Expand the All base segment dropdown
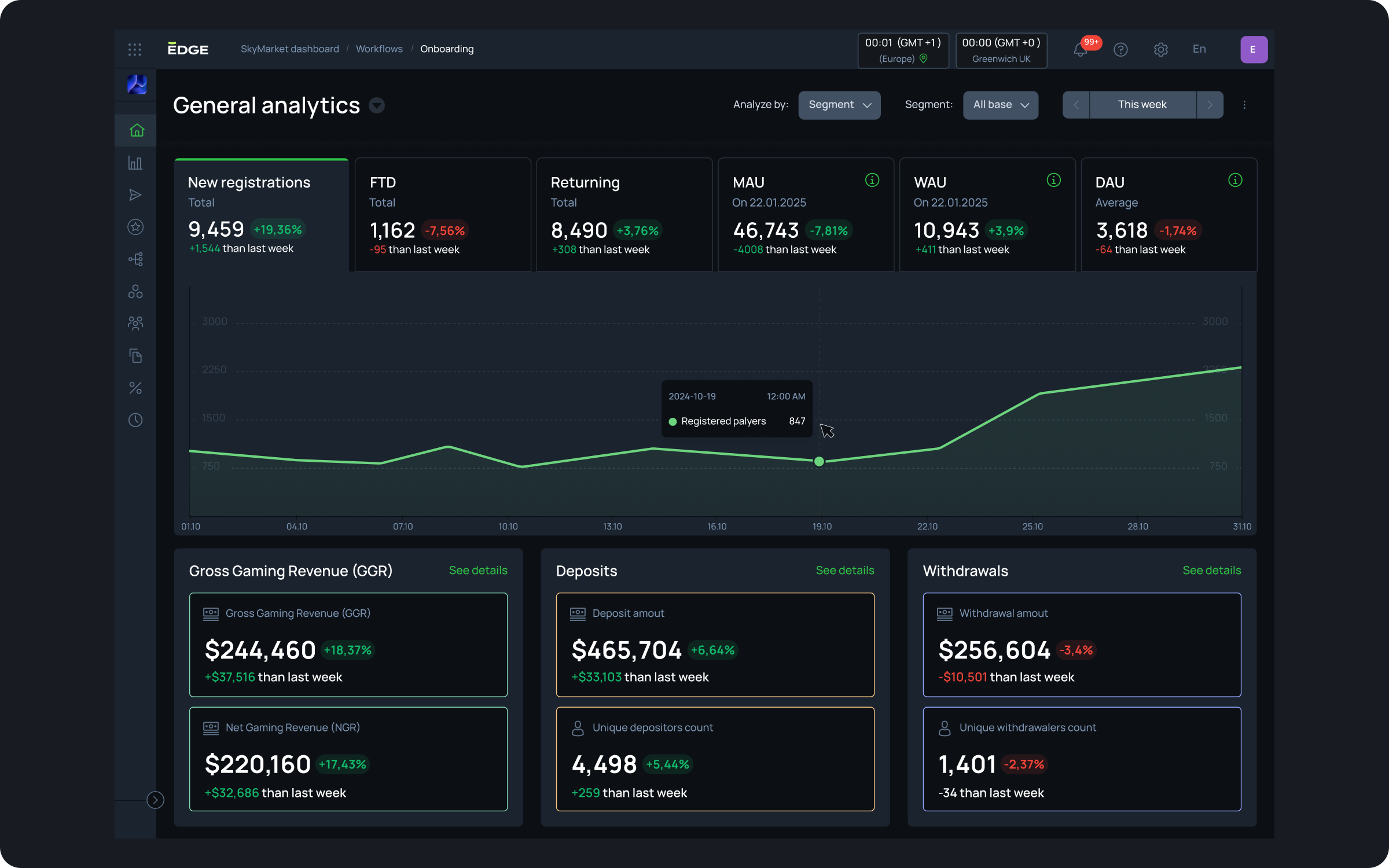 tap(1000, 105)
